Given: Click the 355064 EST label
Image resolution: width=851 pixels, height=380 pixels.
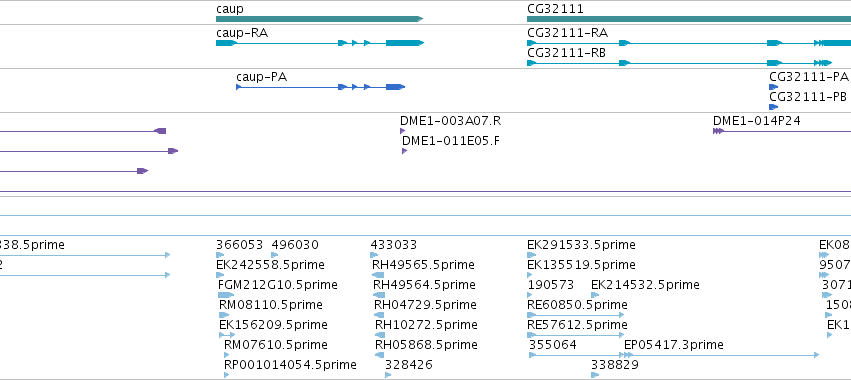Looking at the screenshot, I should pos(552,345).
